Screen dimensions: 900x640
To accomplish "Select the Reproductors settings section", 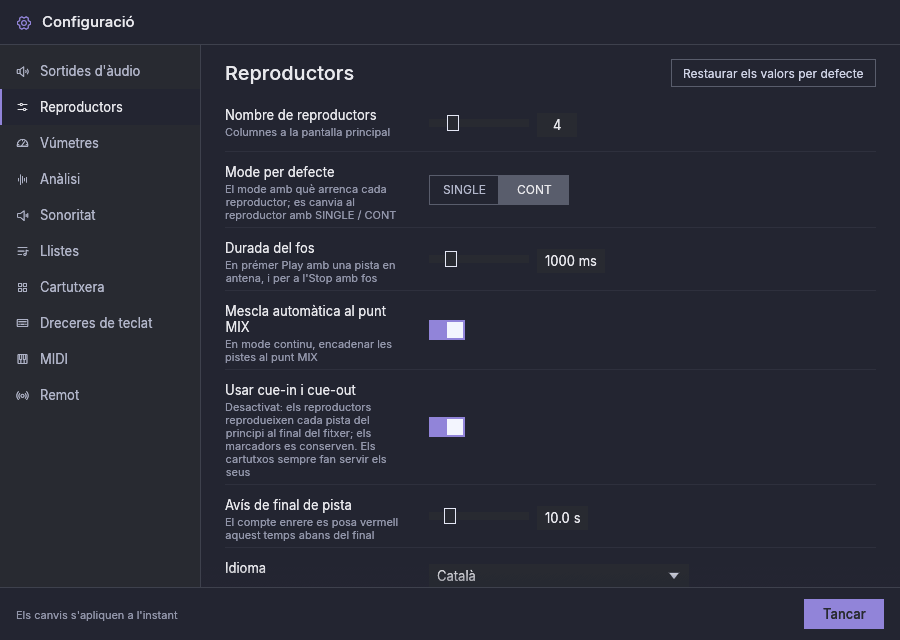I will (100, 107).
